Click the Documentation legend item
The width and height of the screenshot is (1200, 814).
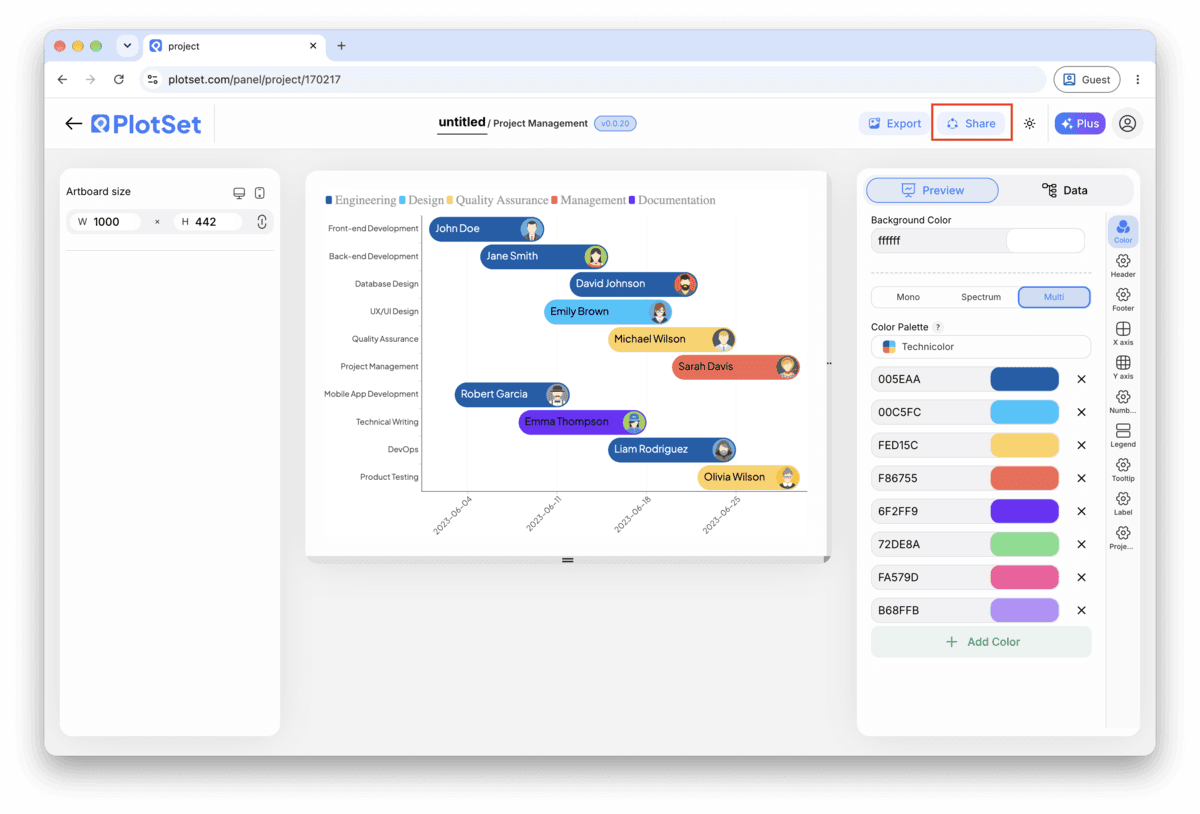[x=672, y=200]
